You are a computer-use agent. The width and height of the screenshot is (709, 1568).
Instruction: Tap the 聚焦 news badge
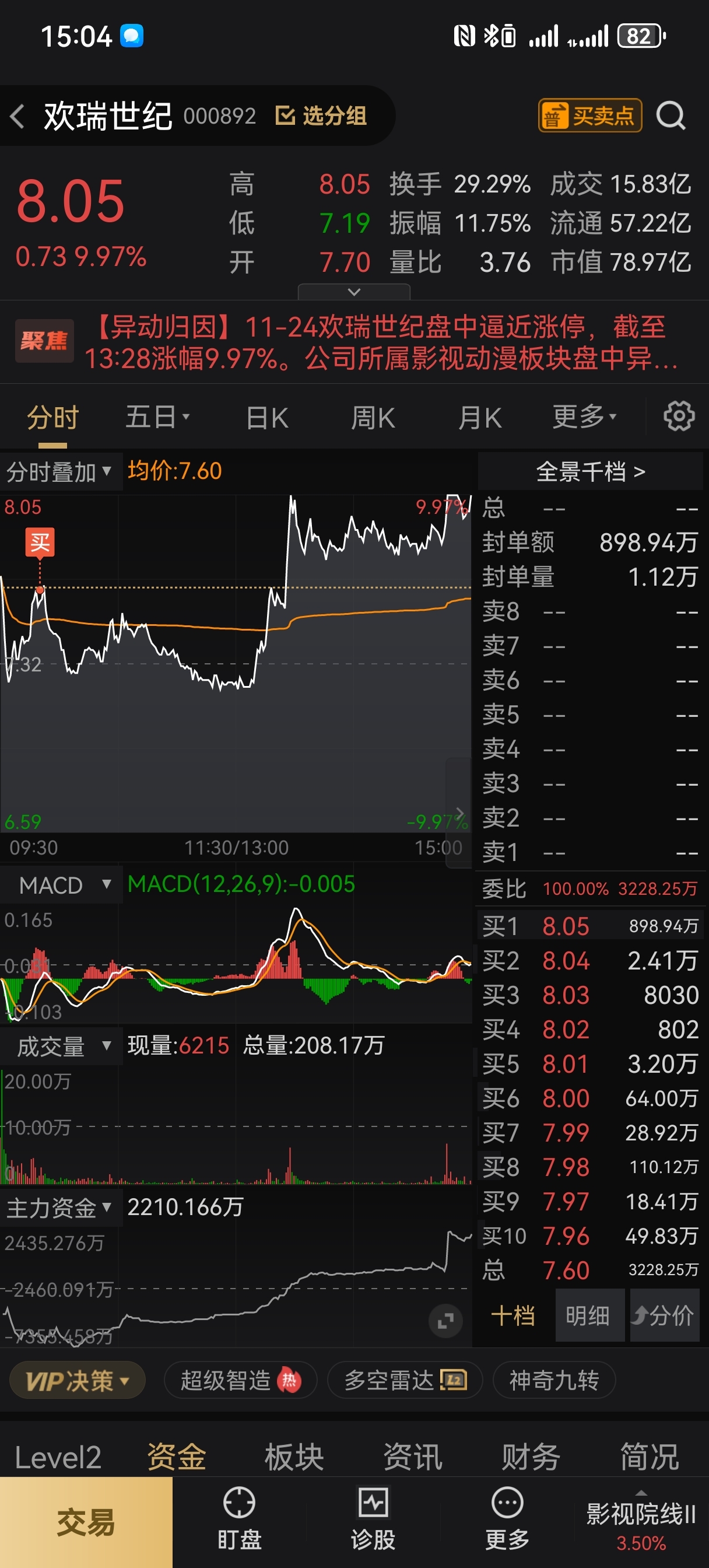[x=44, y=341]
